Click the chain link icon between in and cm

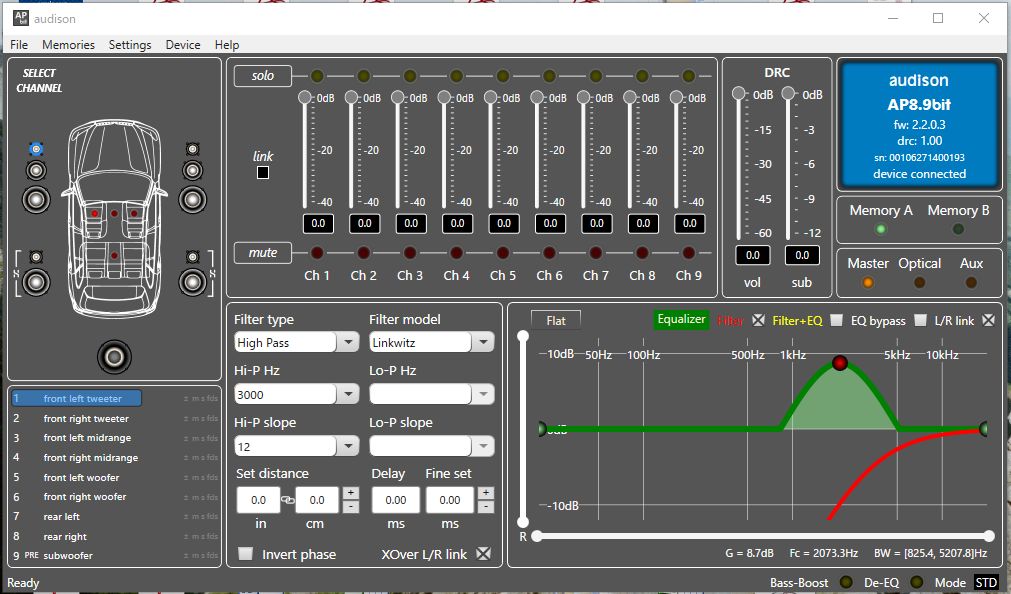[288, 500]
